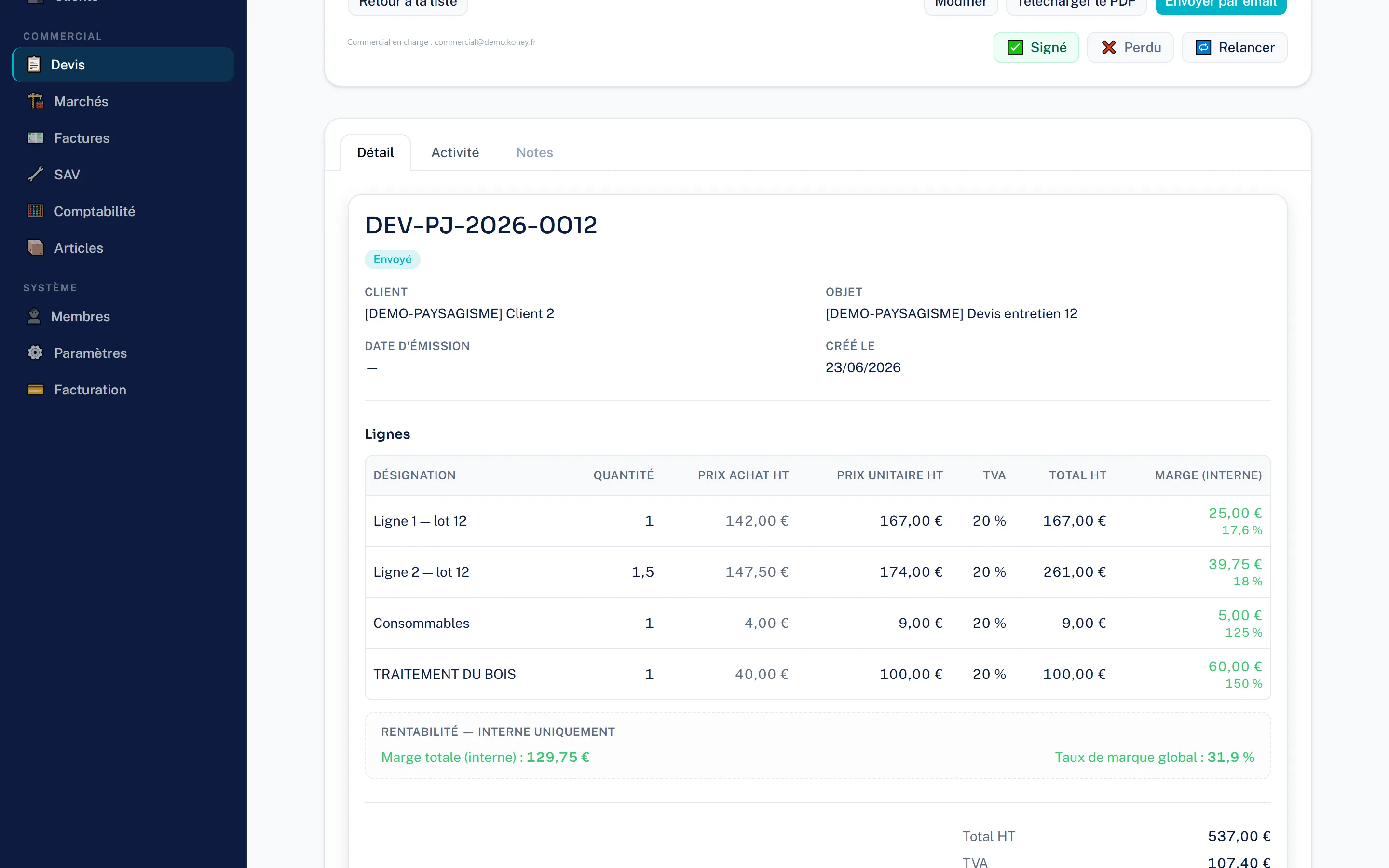The image size is (1389, 868).
Task: Click the DÉSIGNATION column header
Action: (x=414, y=475)
